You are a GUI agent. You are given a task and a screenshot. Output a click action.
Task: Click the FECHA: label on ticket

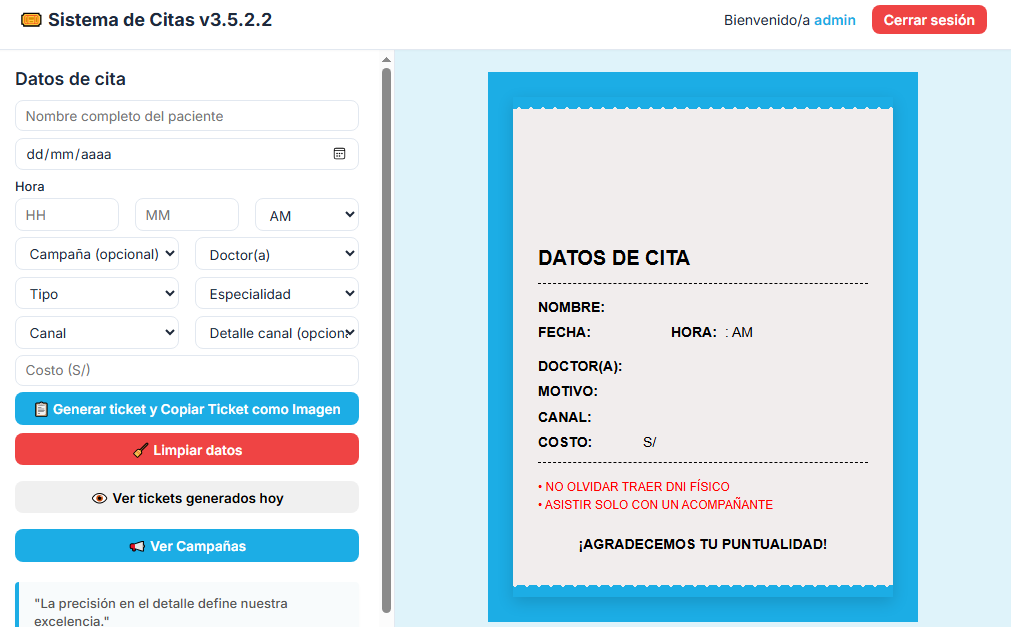point(564,332)
